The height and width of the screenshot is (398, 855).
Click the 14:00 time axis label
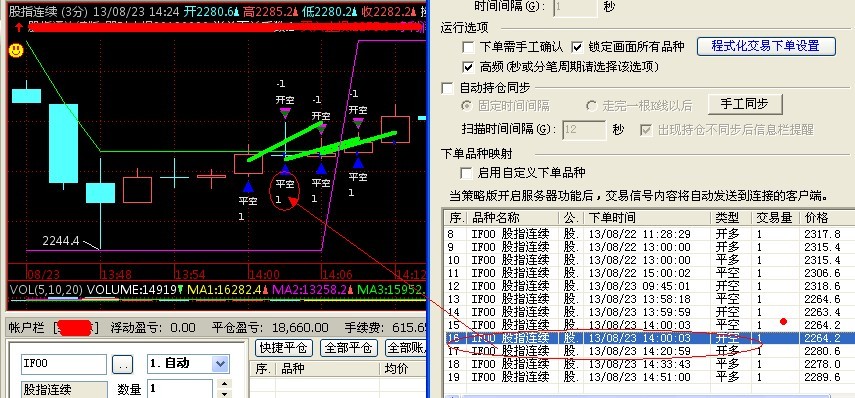coord(265,274)
